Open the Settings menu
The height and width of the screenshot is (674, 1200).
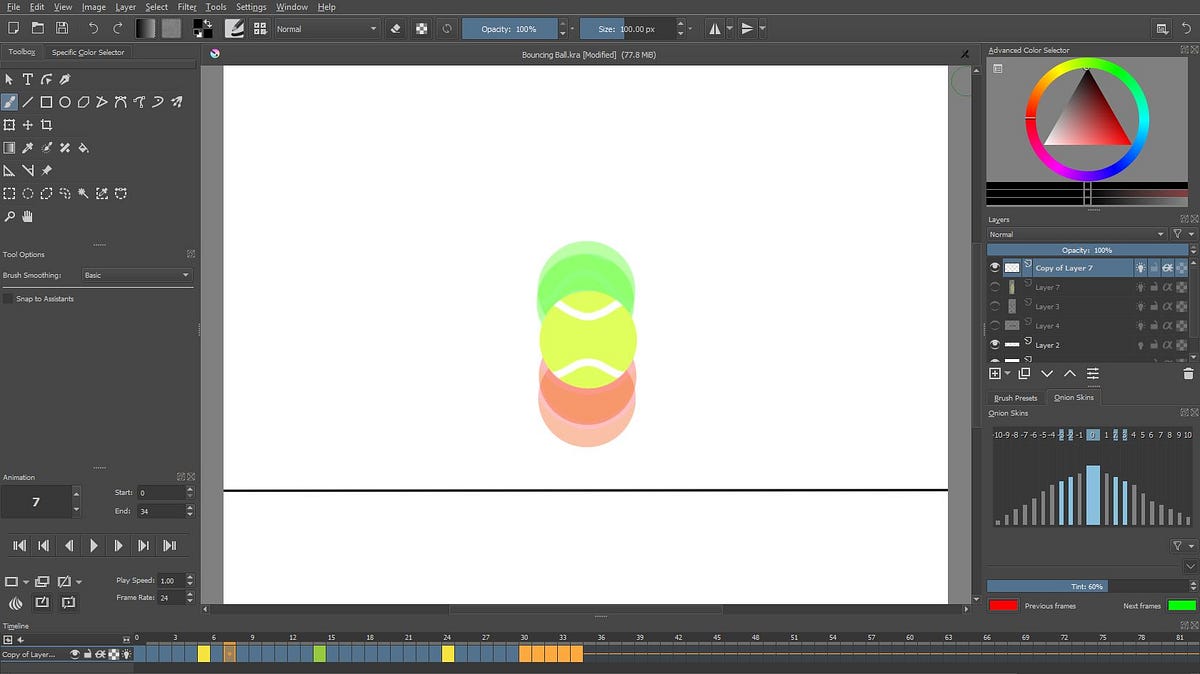pyautogui.click(x=251, y=7)
